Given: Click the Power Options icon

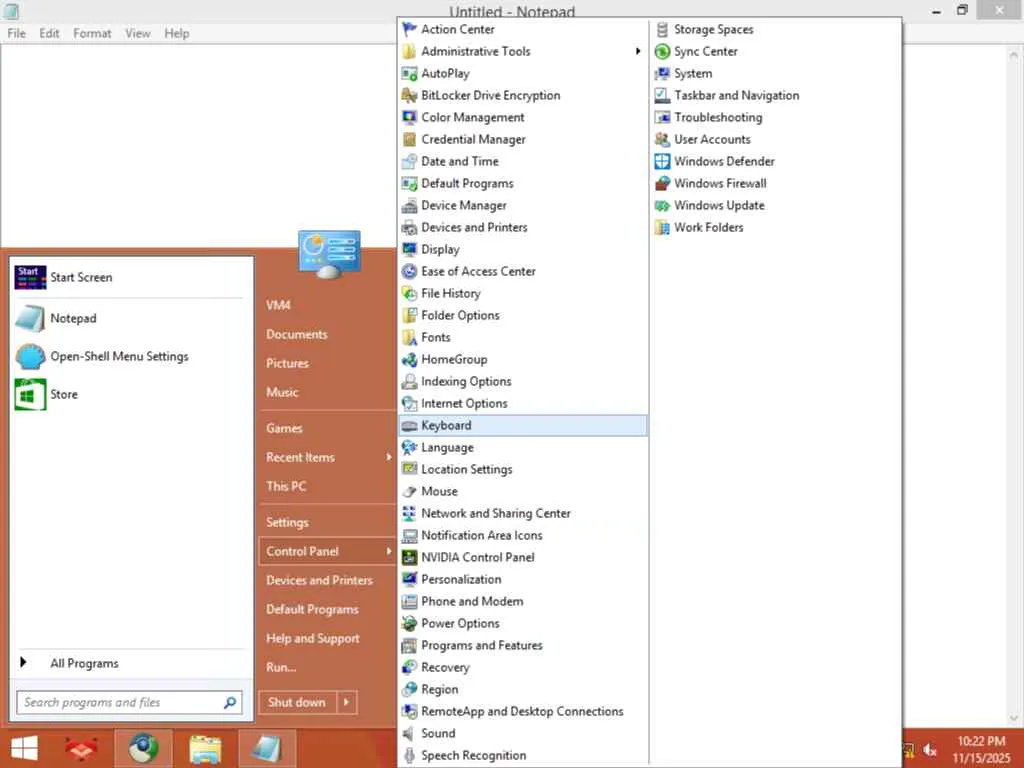Looking at the screenshot, I should (x=409, y=624).
